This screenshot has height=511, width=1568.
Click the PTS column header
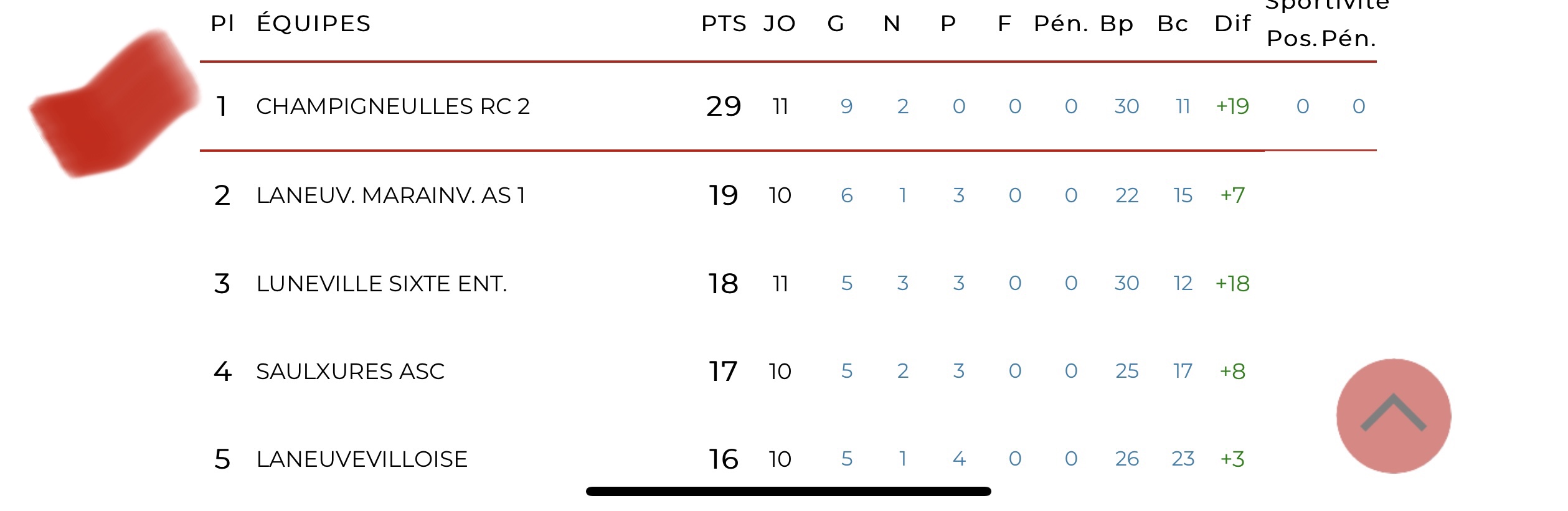[723, 24]
